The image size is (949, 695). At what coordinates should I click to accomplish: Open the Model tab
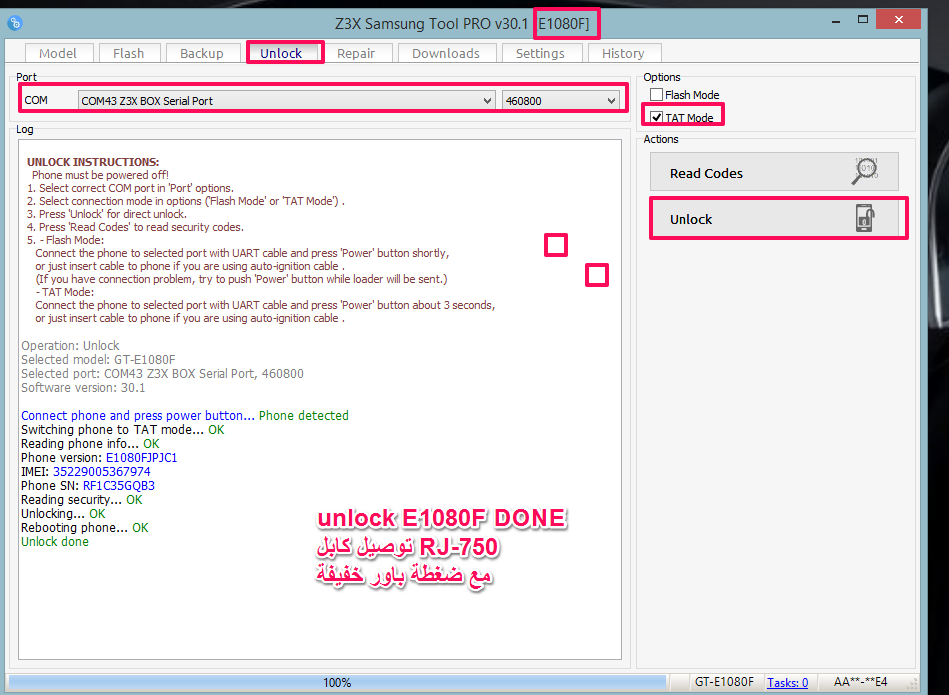click(x=58, y=53)
